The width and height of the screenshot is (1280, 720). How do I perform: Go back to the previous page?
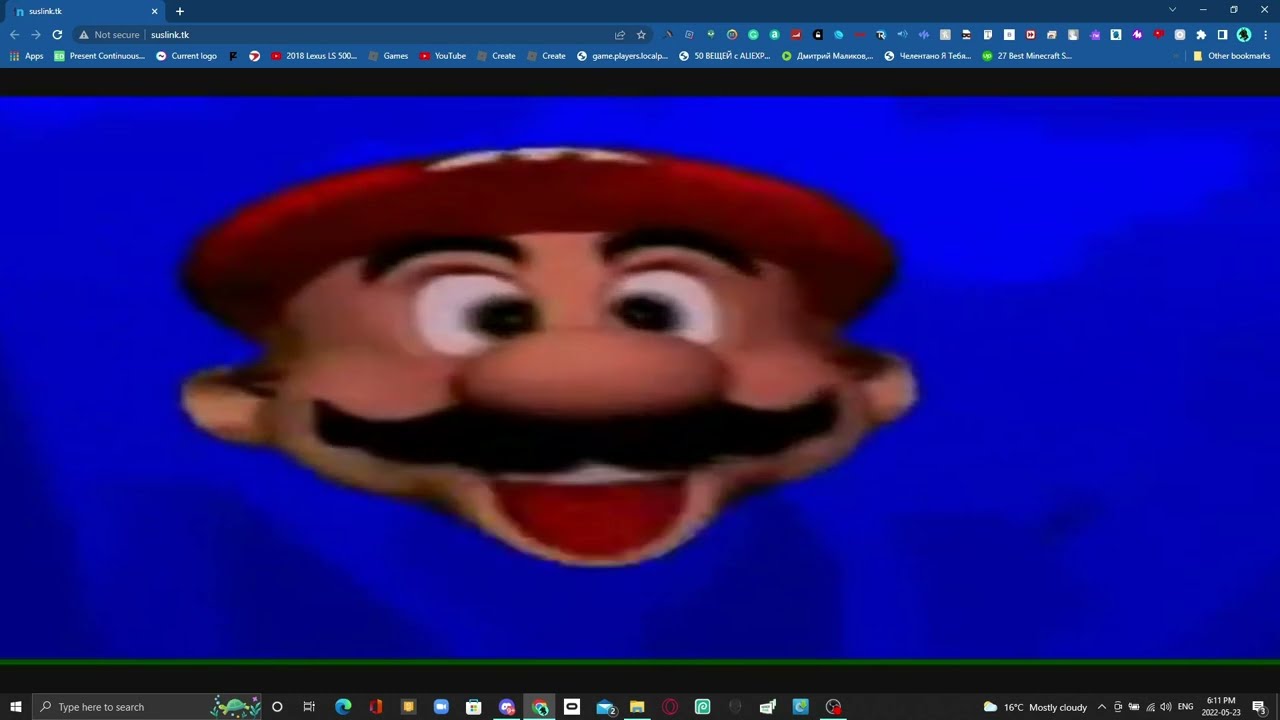point(14,34)
